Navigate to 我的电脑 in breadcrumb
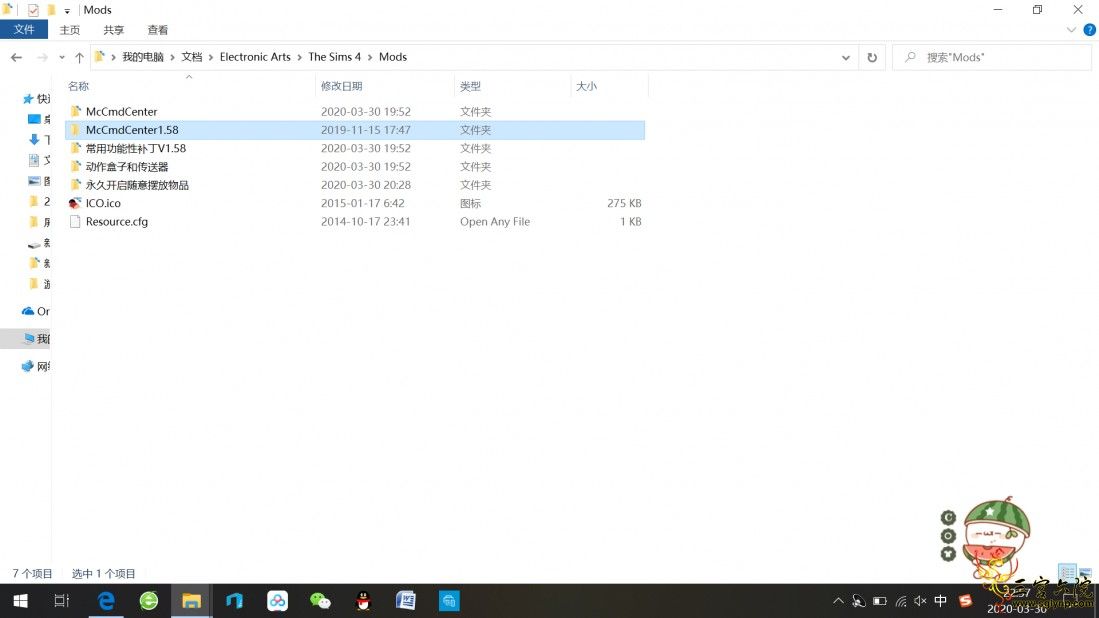 [143, 57]
